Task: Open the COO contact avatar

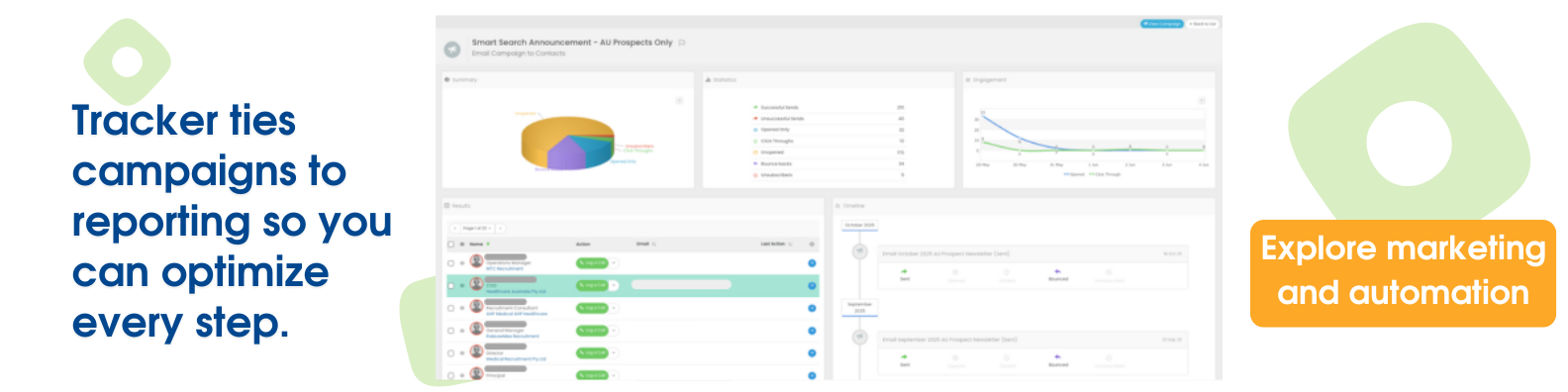Action: coord(476,283)
